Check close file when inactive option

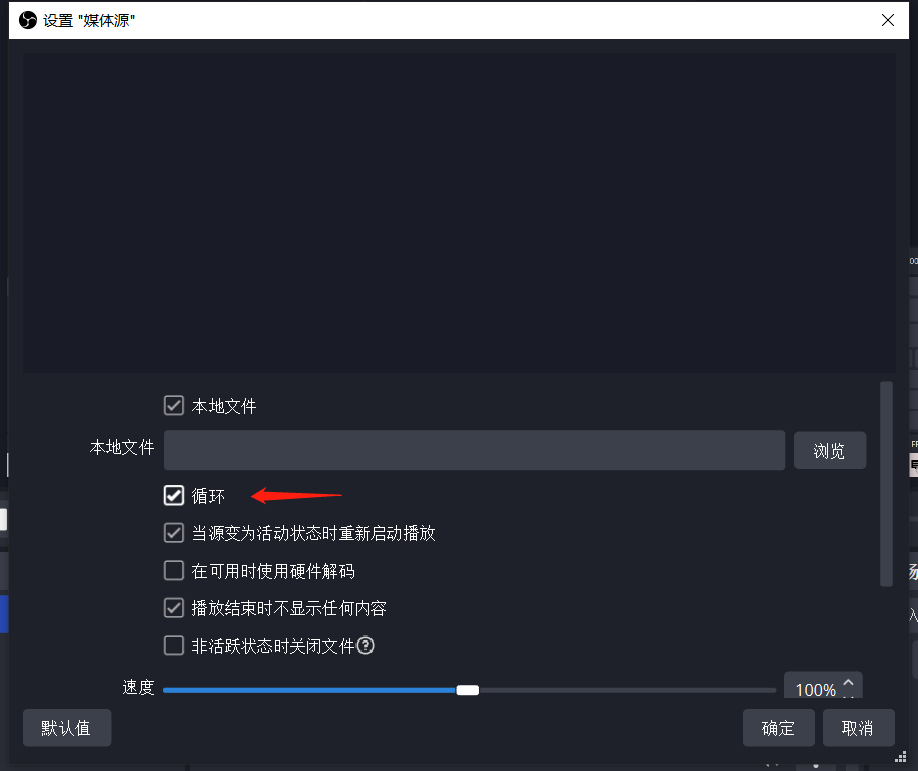pyautogui.click(x=173, y=645)
